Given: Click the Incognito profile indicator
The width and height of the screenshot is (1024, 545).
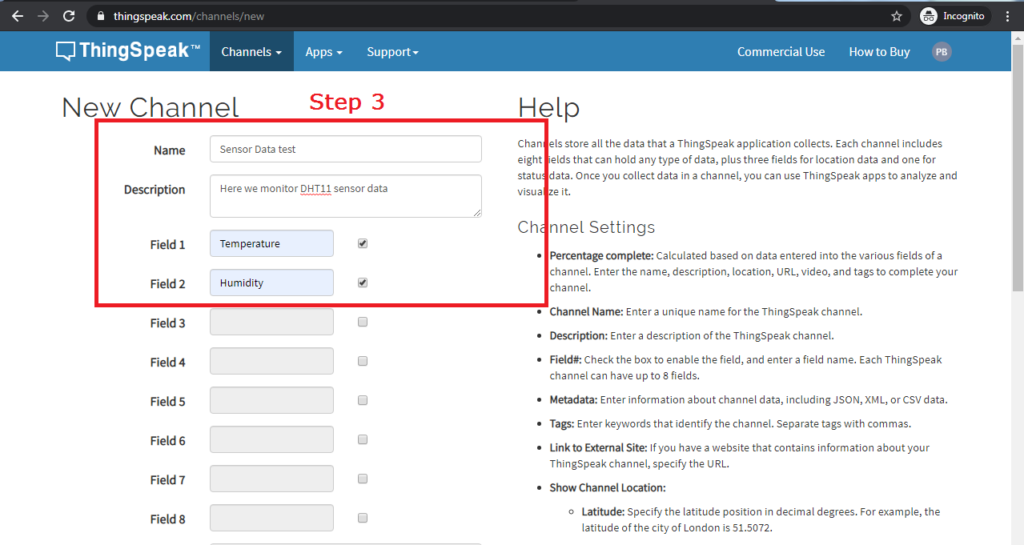Looking at the screenshot, I should pos(955,16).
